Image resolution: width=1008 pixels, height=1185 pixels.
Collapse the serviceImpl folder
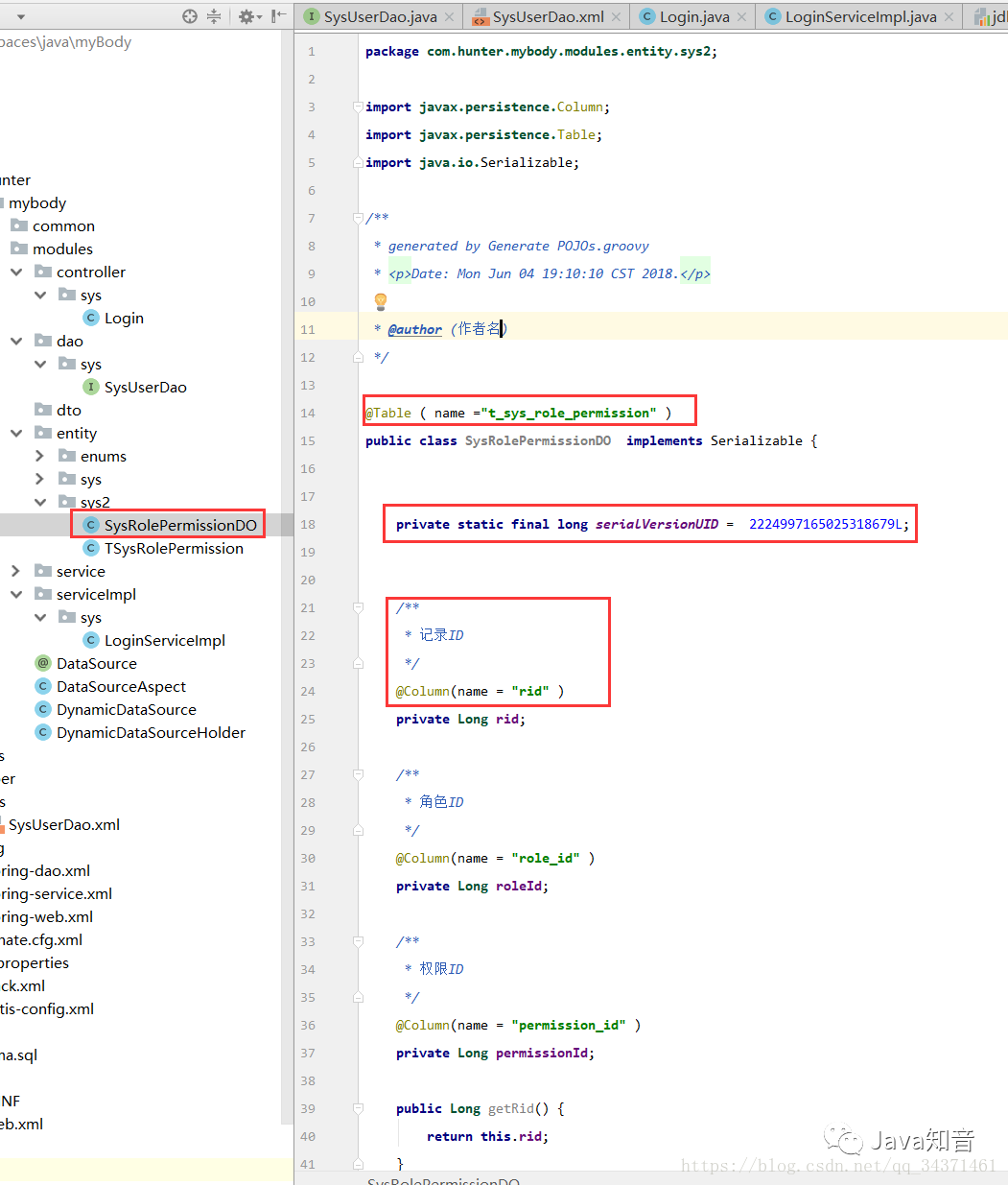pos(16,595)
